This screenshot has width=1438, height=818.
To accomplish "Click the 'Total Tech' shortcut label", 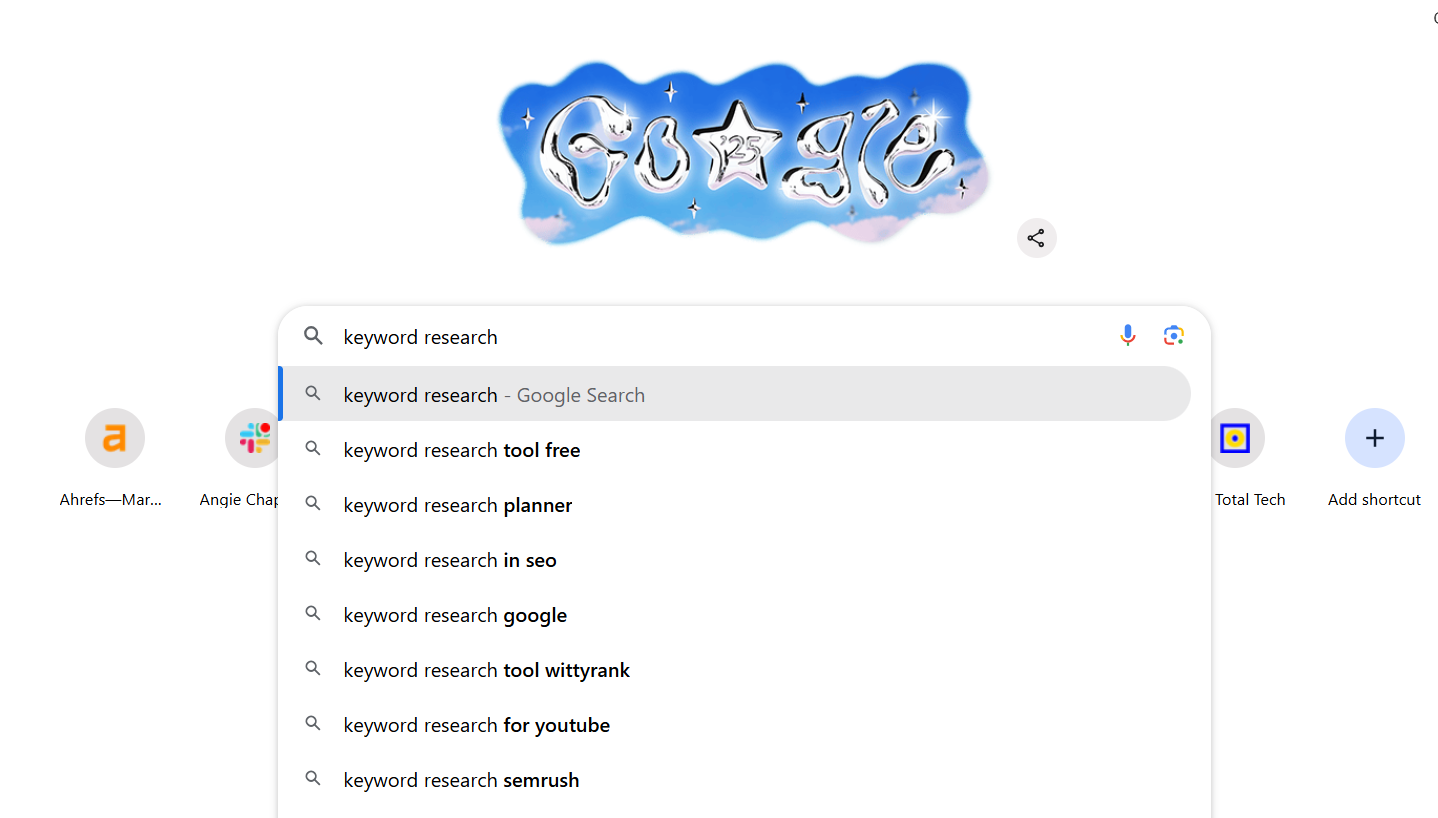I will [x=1250, y=499].
